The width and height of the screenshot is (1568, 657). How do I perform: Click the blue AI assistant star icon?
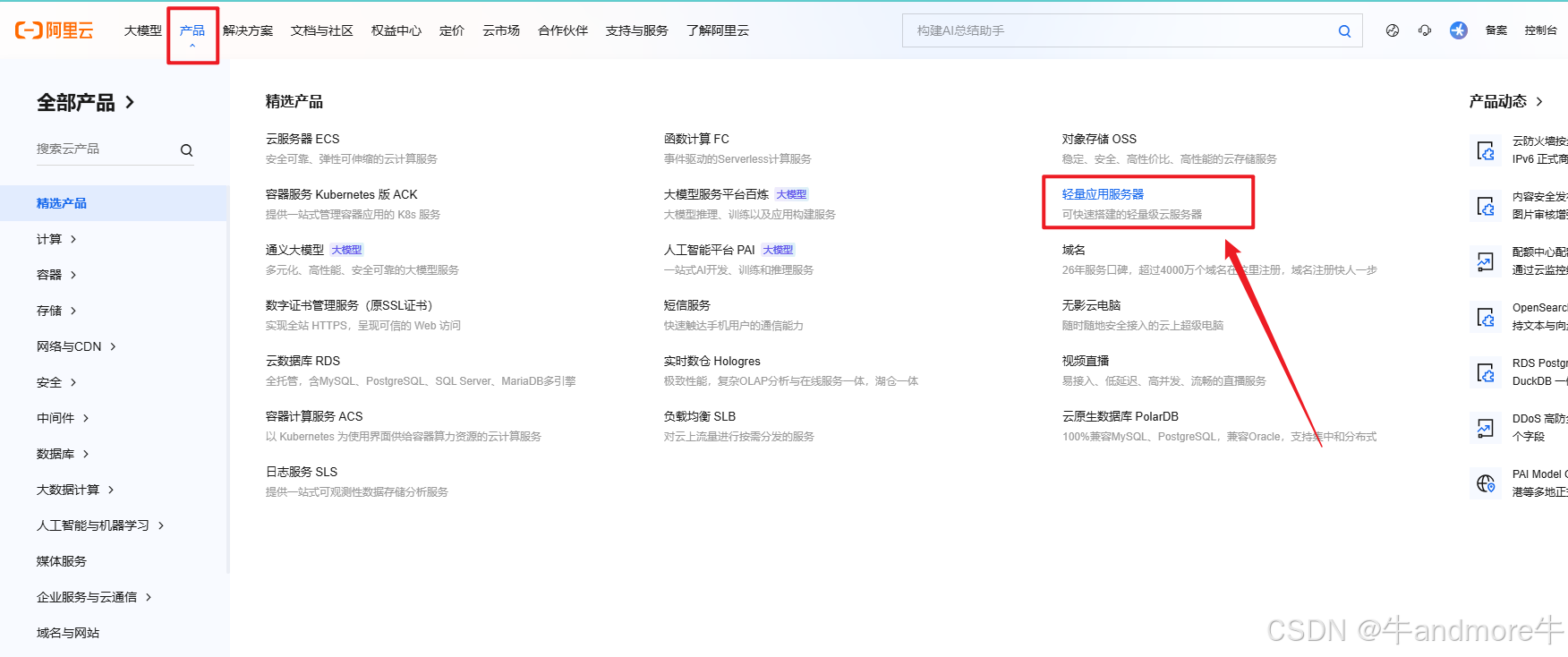(1459, 30)
